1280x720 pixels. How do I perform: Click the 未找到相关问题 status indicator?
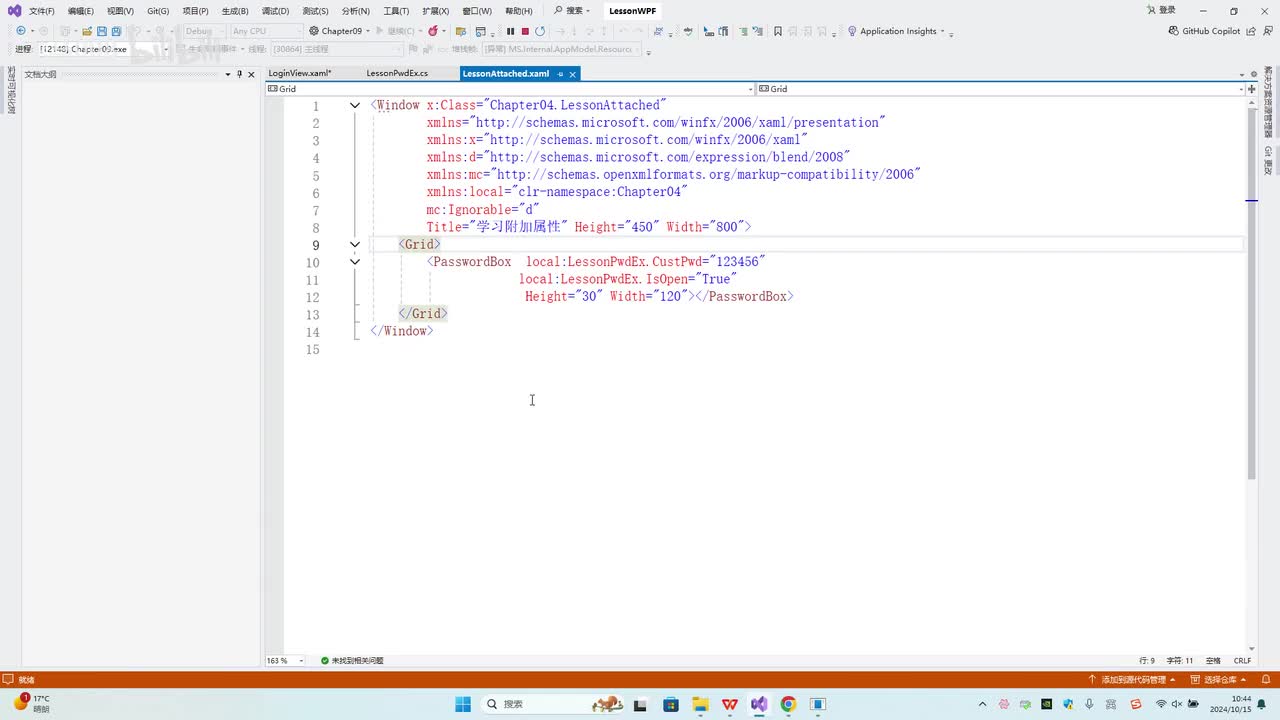tap(352, 660)
